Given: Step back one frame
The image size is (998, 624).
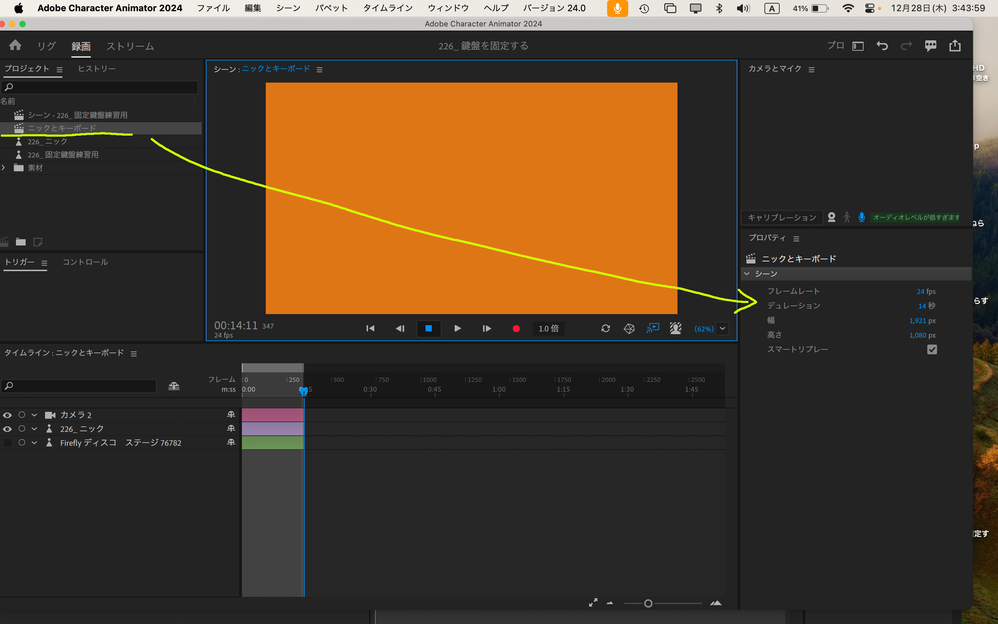Looking at the screenshot, I should [x=400, y=329].
